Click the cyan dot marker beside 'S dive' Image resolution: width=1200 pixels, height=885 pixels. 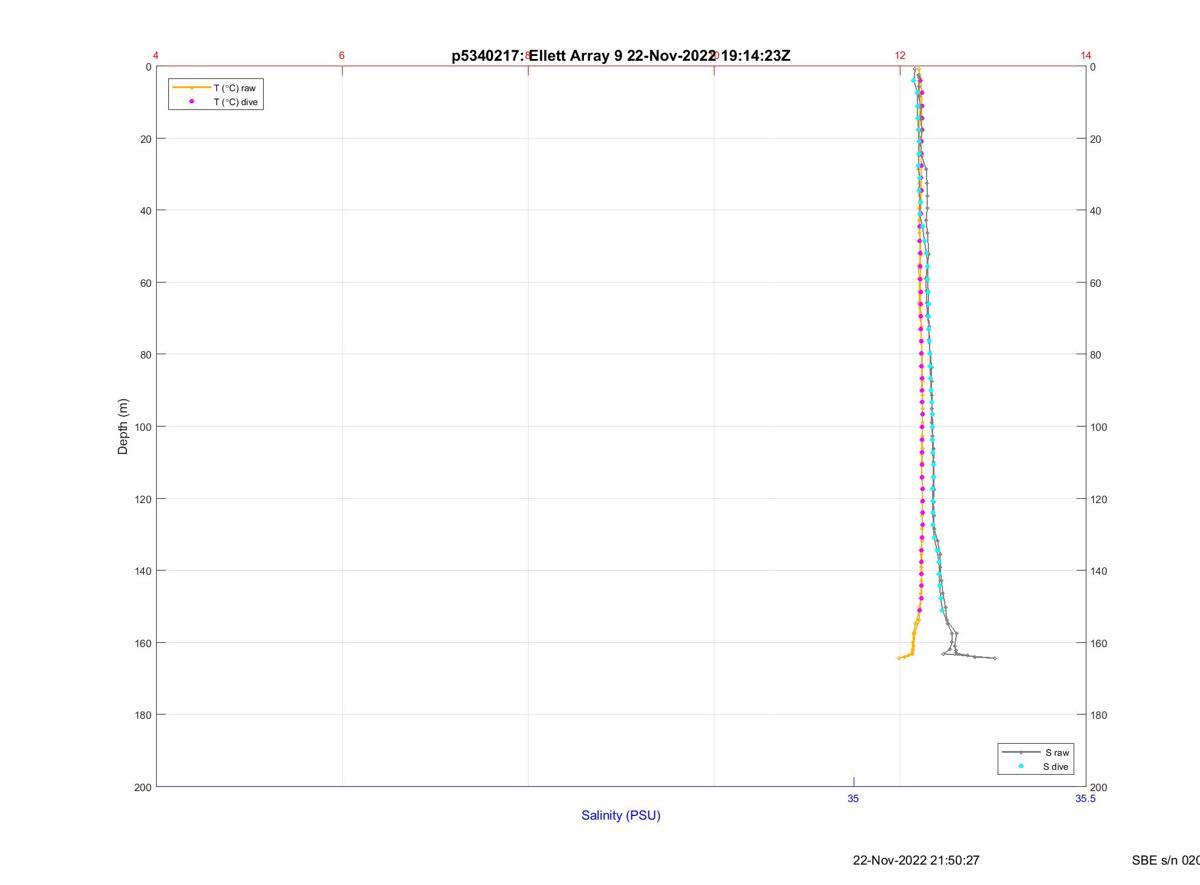1021,767
